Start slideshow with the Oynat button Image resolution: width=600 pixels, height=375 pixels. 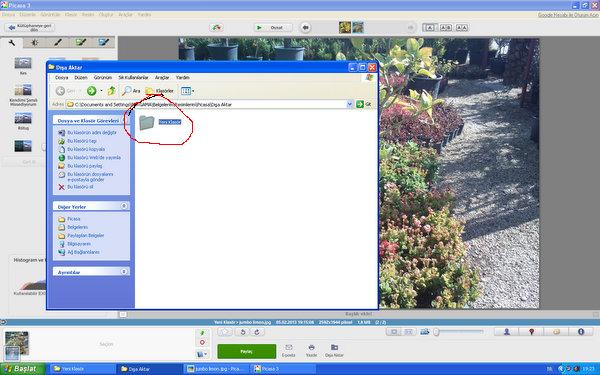point(273,28)
